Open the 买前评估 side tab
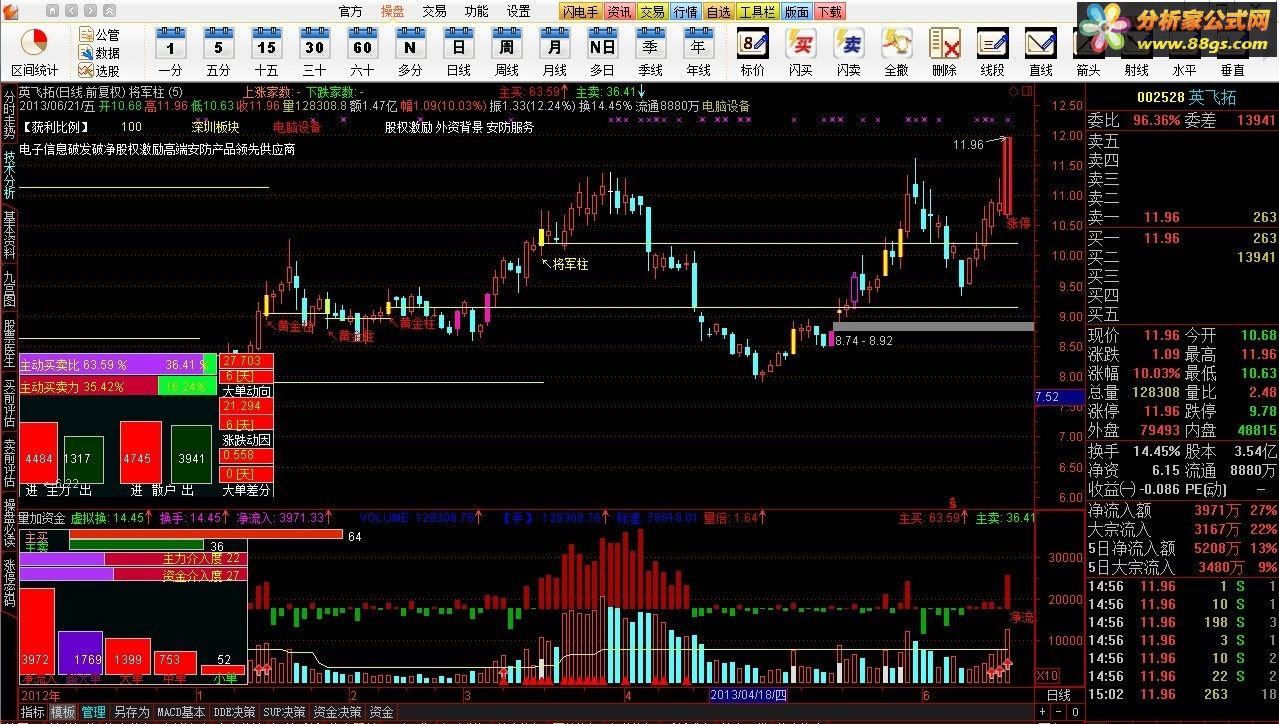Viewport: 1279px width, 724px height. pyautogui.click(x=9, y=401)
